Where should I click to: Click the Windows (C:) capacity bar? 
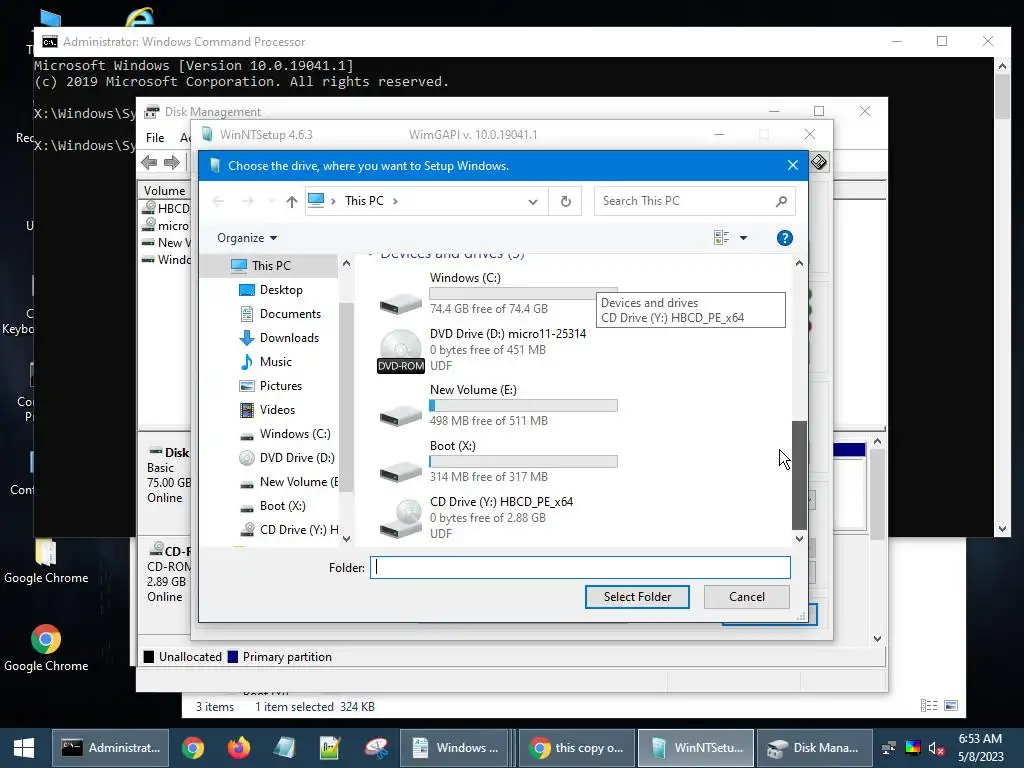point(523,293)
